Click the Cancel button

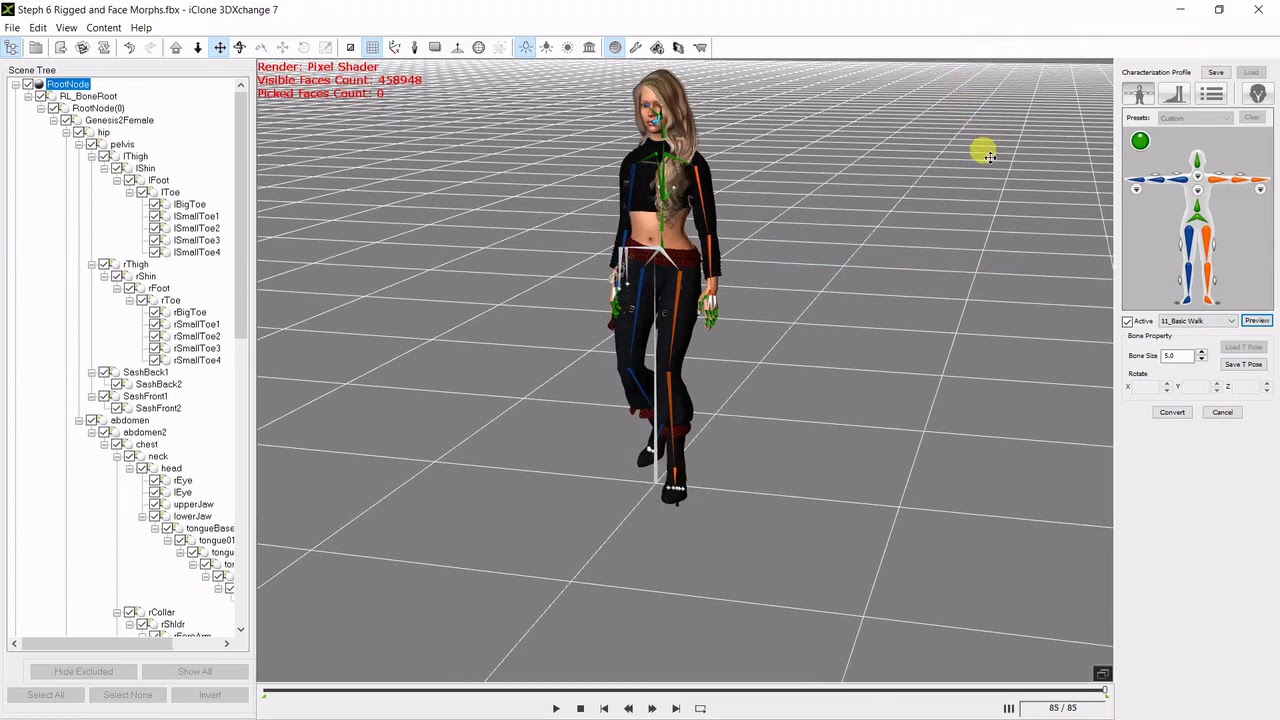(x=1222, y=412)
